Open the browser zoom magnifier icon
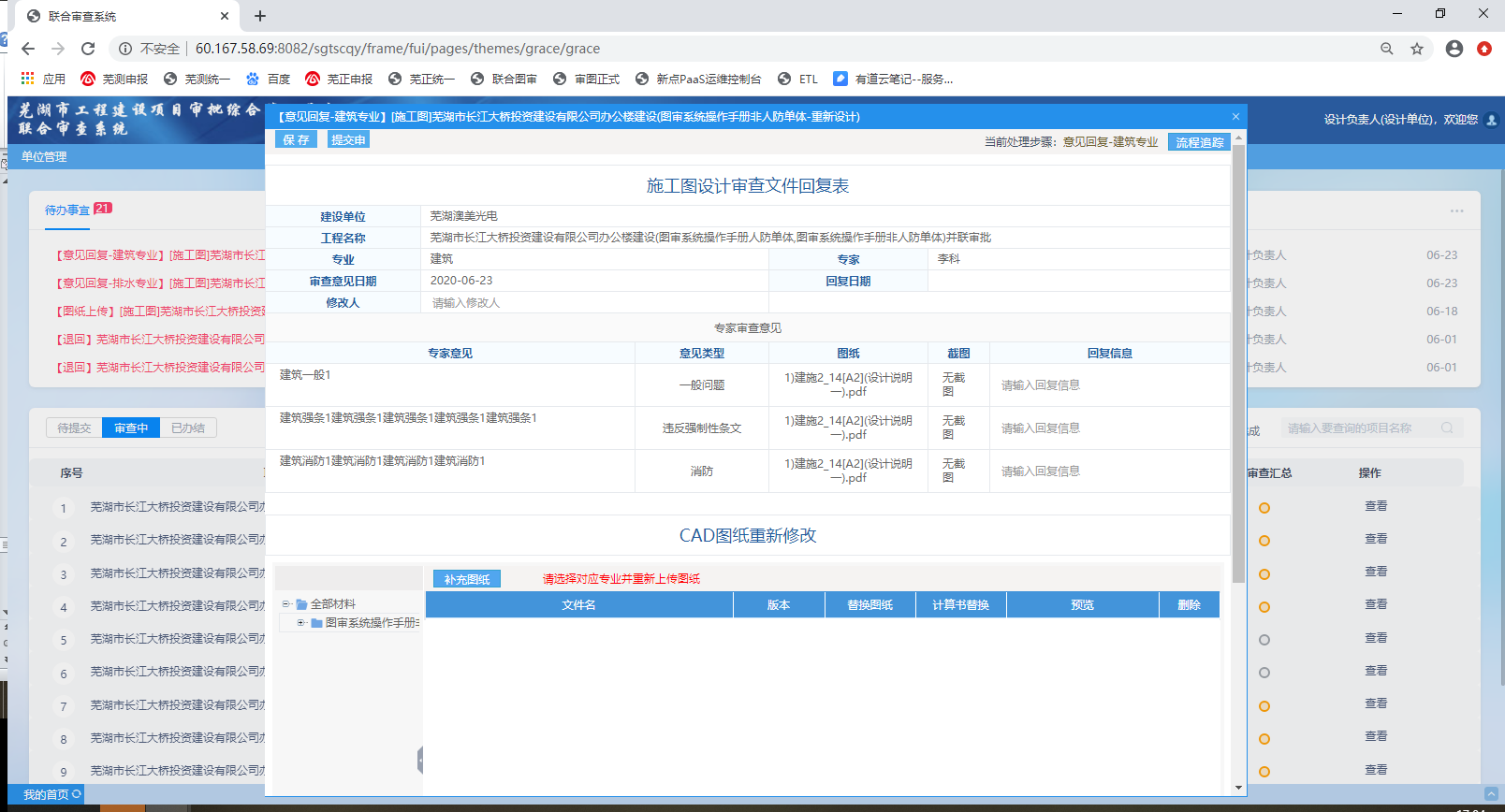This screenshot has width=1505, height=812. point(1386,49)
